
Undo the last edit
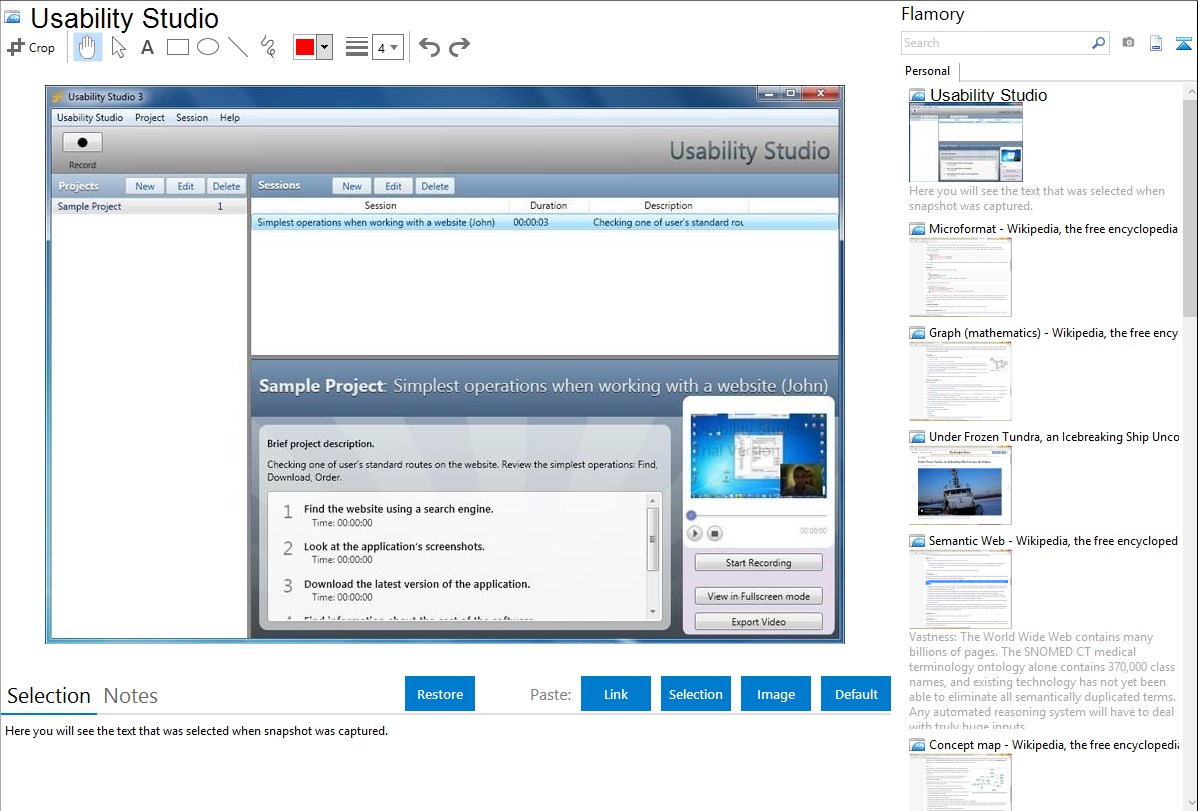pyautogui.click(x=429, y=47)
